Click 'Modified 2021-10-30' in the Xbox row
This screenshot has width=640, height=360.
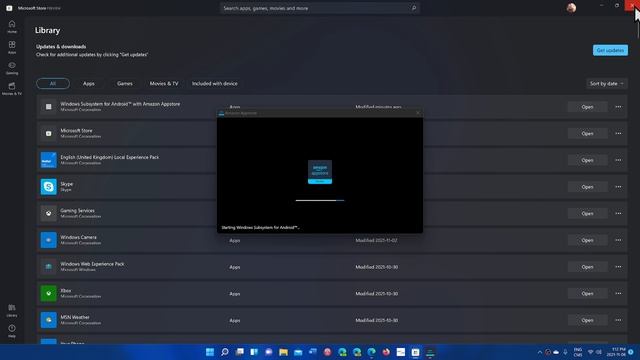tap(376, 293)
